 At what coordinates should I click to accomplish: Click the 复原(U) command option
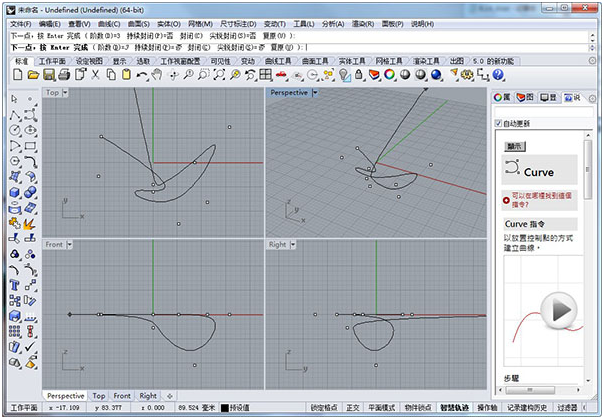(283, 47)
